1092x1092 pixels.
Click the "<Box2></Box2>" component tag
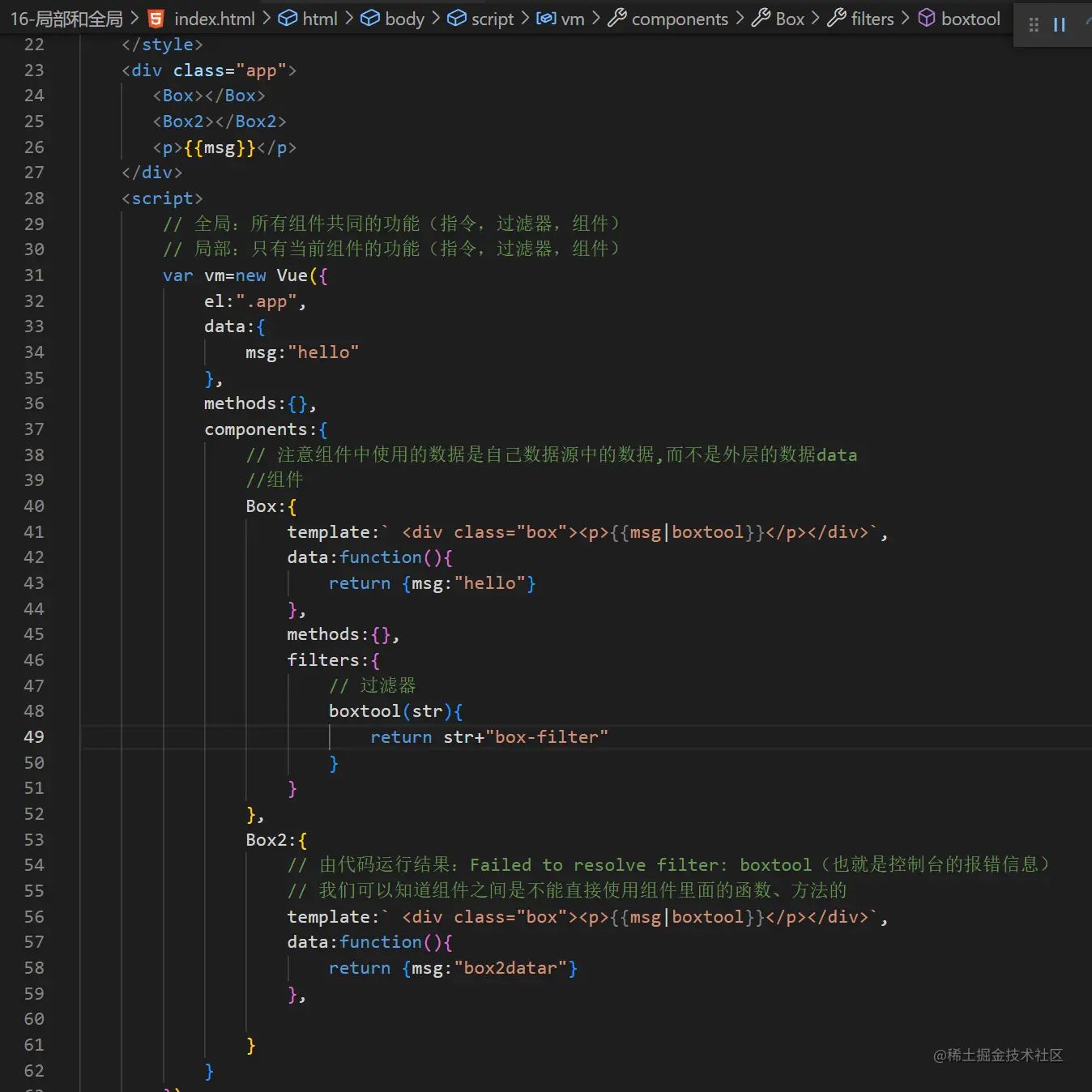[220, 122]
